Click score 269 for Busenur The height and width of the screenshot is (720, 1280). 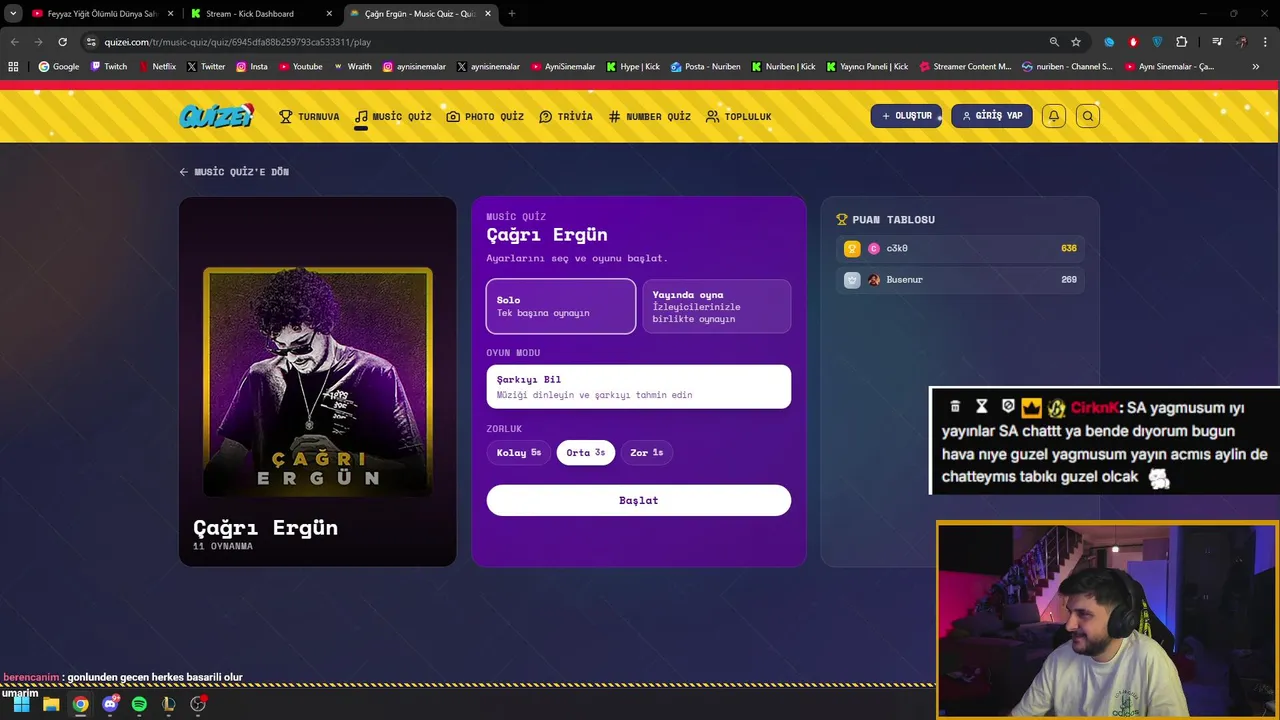point(1069,280)
